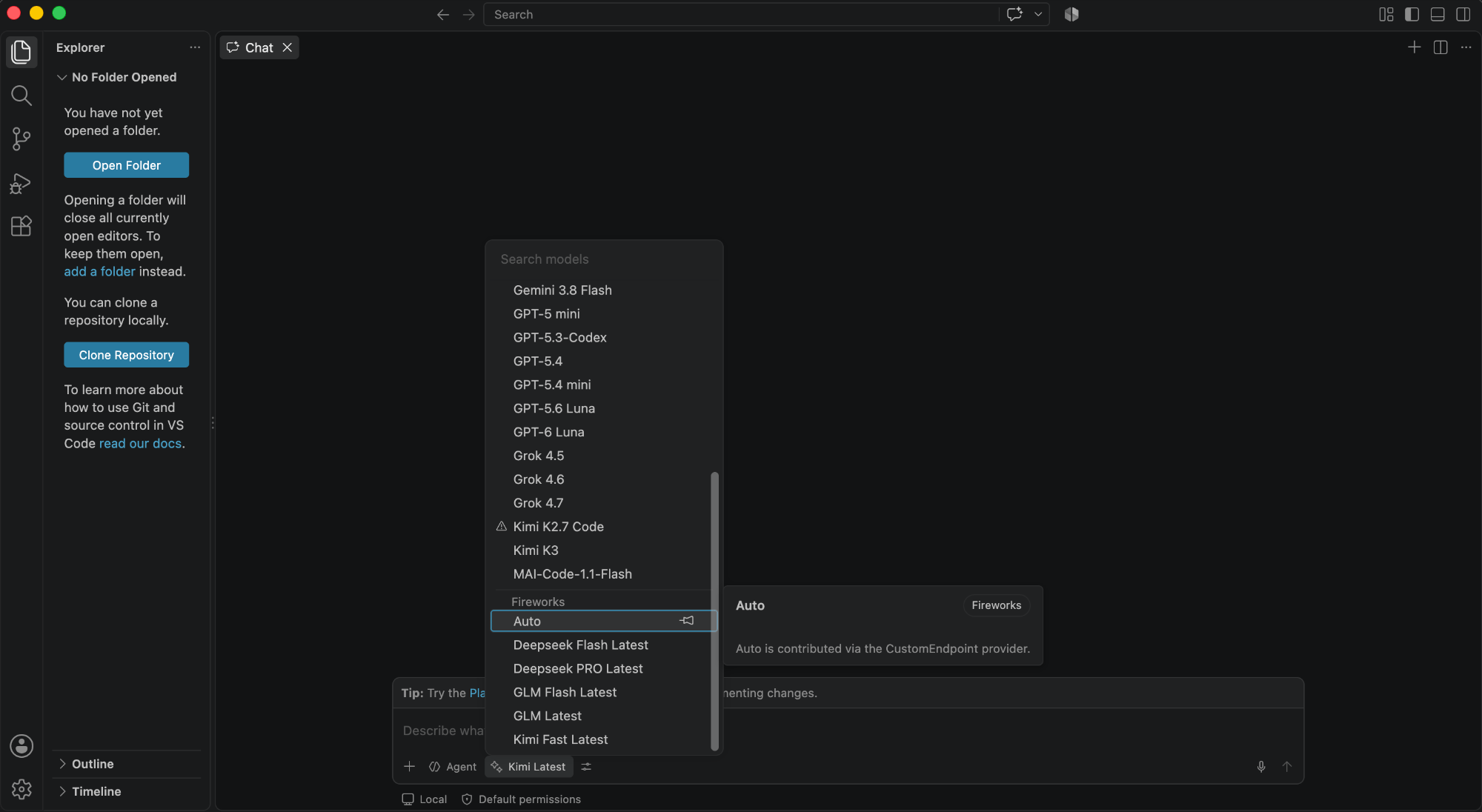
Task: Click the Customize Layout icon
Action: [1386, 14]
